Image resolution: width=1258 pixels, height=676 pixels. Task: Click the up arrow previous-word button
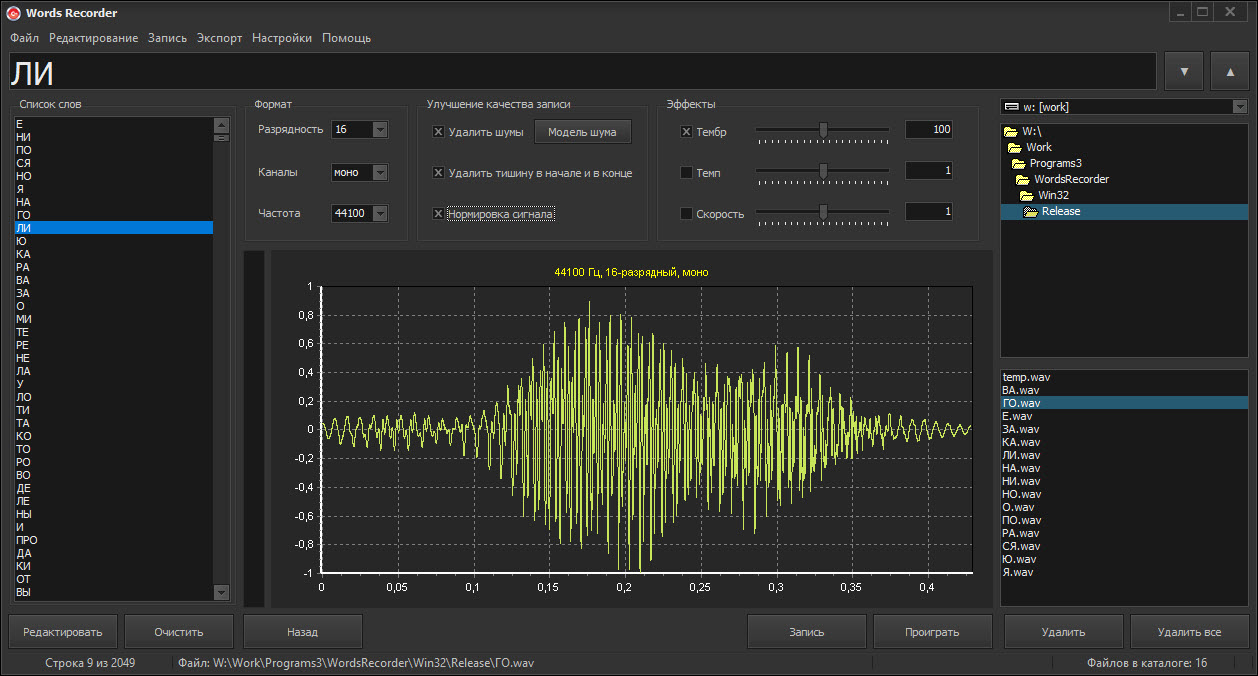[x=1230, y=72]
